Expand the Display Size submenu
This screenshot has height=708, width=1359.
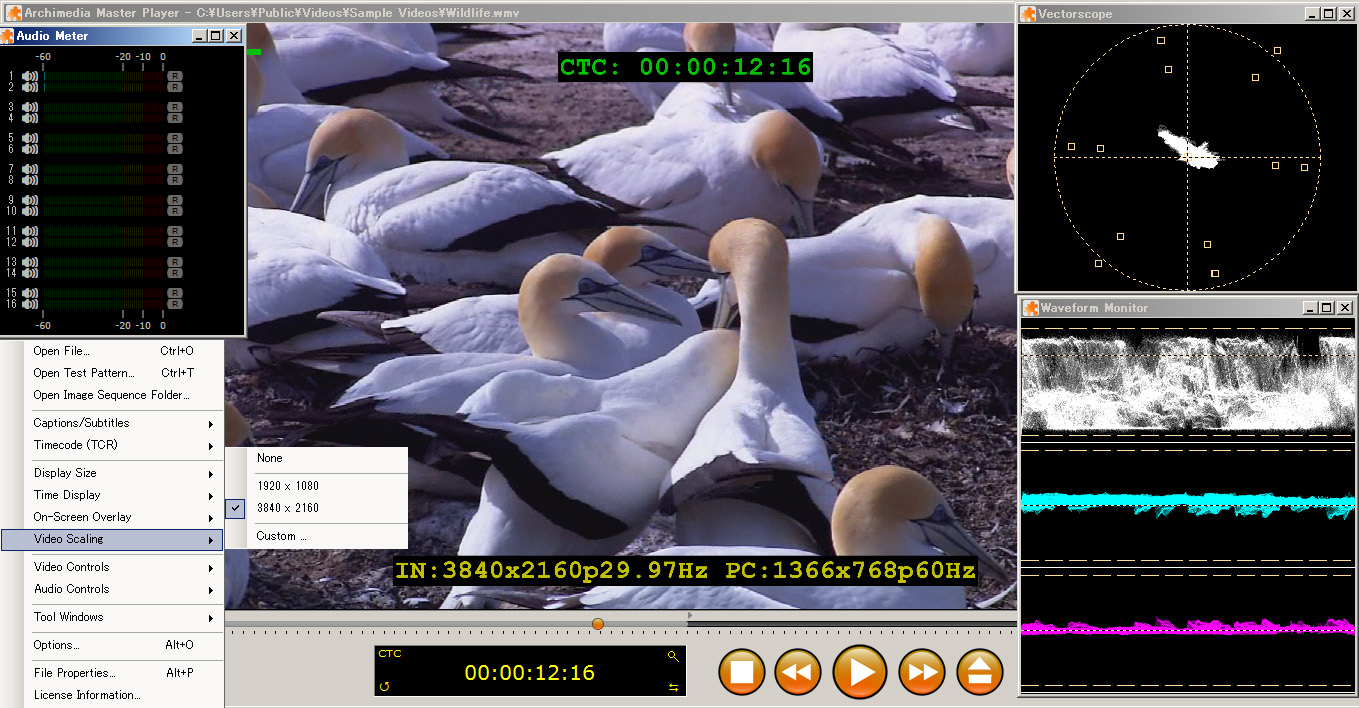(x=120, y=473)
